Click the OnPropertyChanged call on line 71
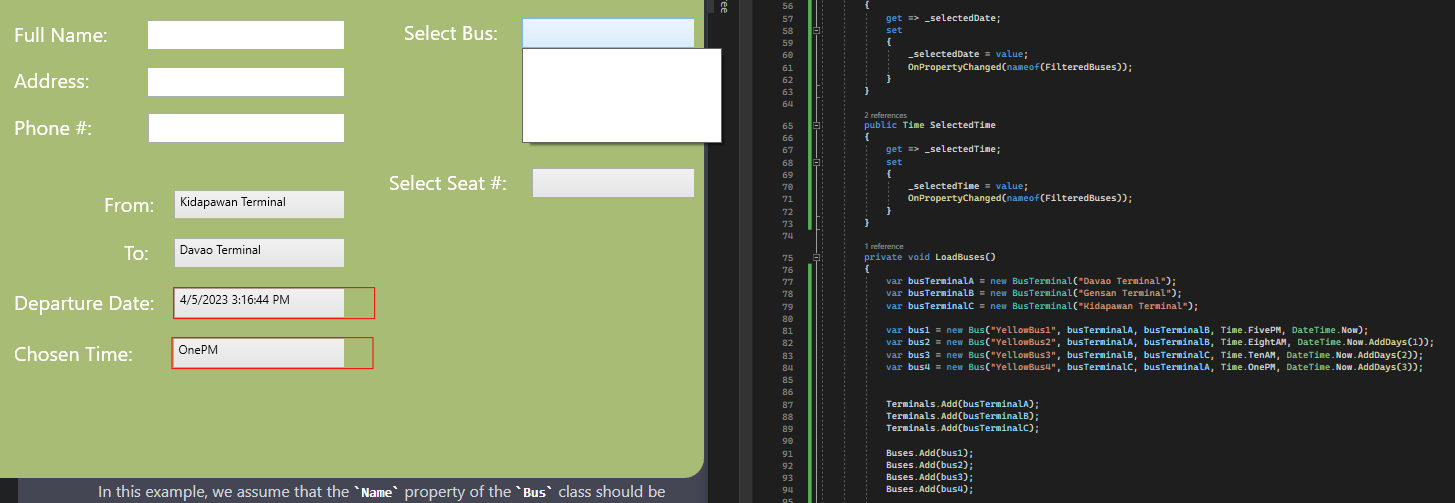Viewport: 1455px width, 503px height. pos(1020,198)
